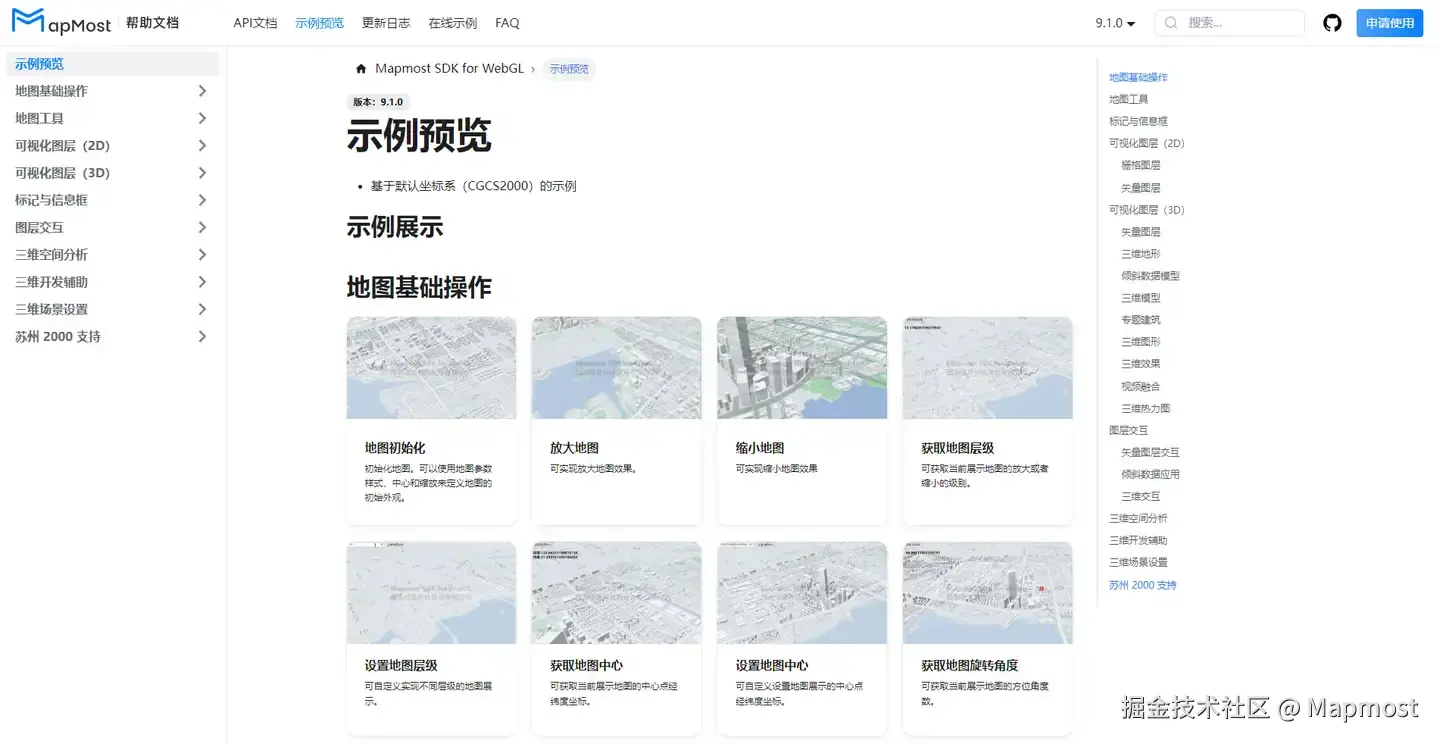Screen dimensions: 1440x744
Task: Select 示例预览 in left sidebar
Action: tap(112, 64)
